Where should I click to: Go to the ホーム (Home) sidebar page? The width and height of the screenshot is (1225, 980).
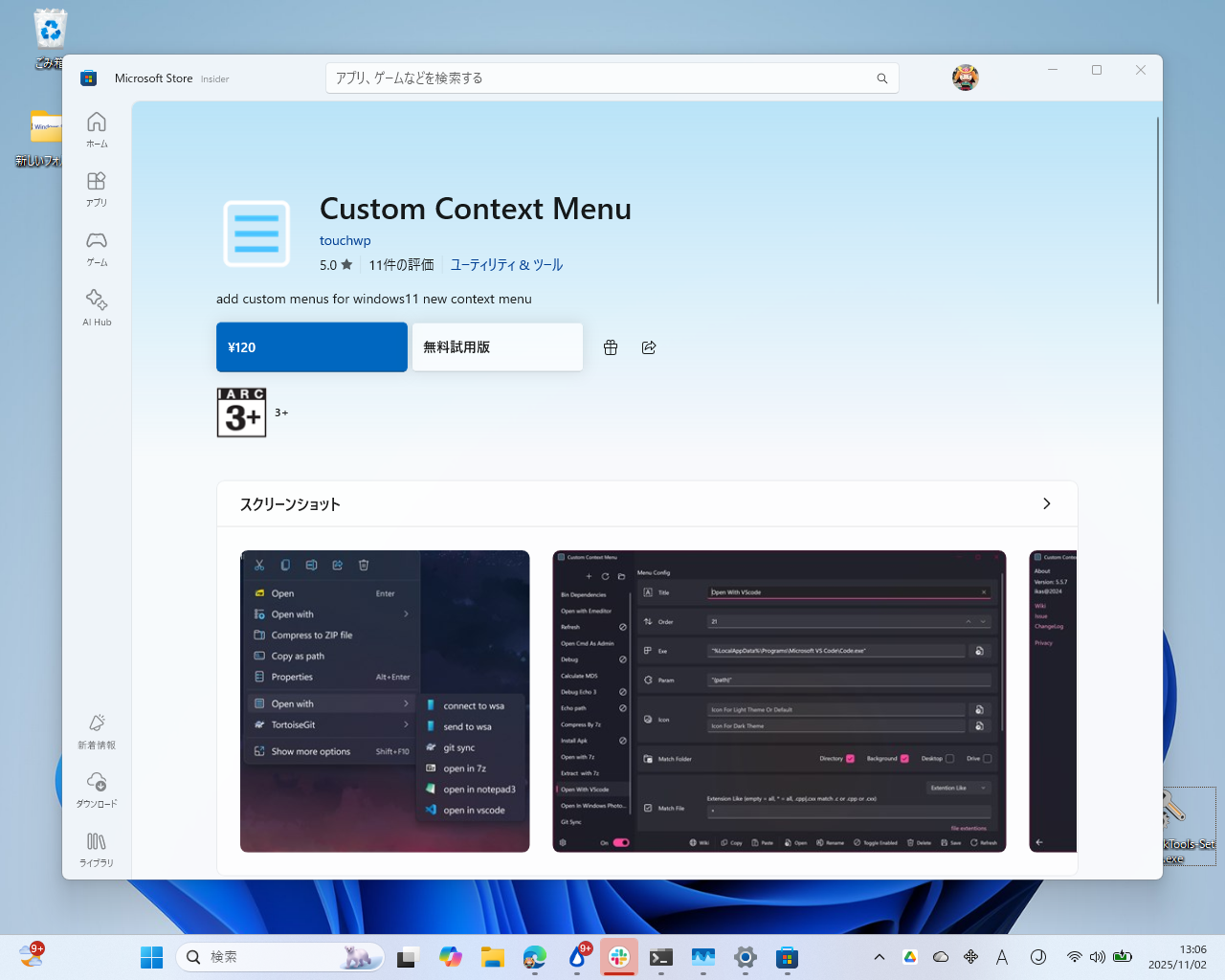tap(97, 129)
